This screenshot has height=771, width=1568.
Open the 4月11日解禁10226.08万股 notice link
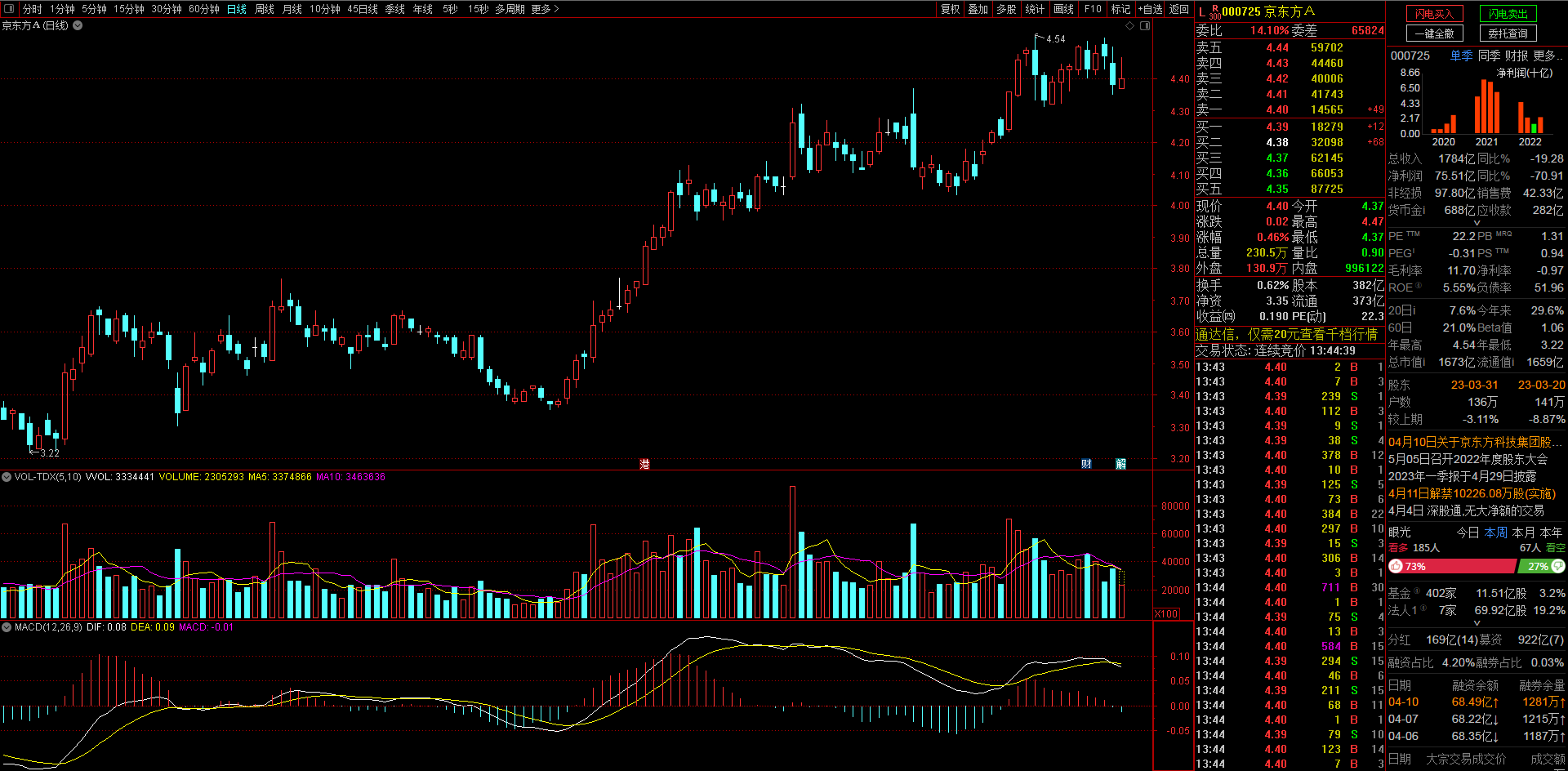click(x=1472, y=493)
